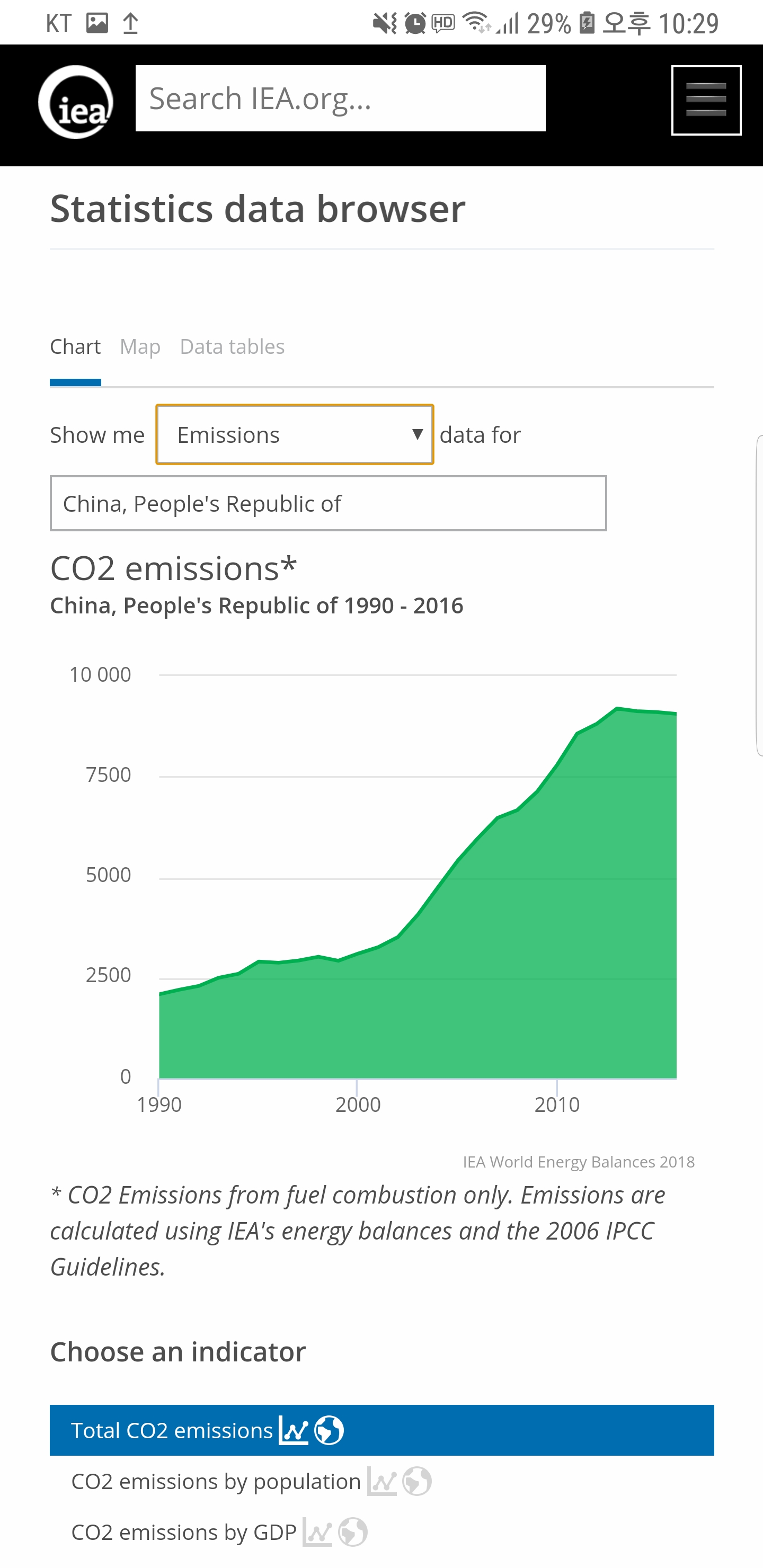Select the Total CO2 emissions indicator
This screenshot has width=763, height=1568.
coord(172,1430)
